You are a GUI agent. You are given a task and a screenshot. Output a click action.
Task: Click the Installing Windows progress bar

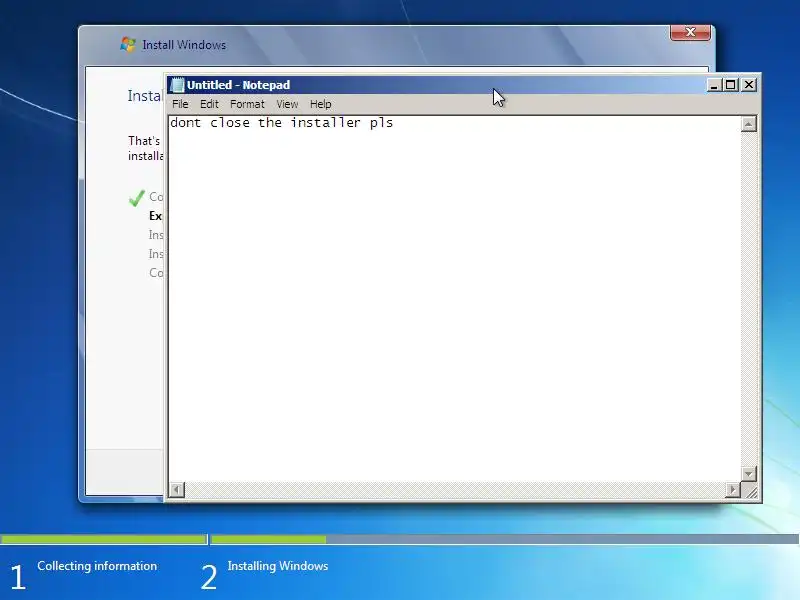point(505,539)
